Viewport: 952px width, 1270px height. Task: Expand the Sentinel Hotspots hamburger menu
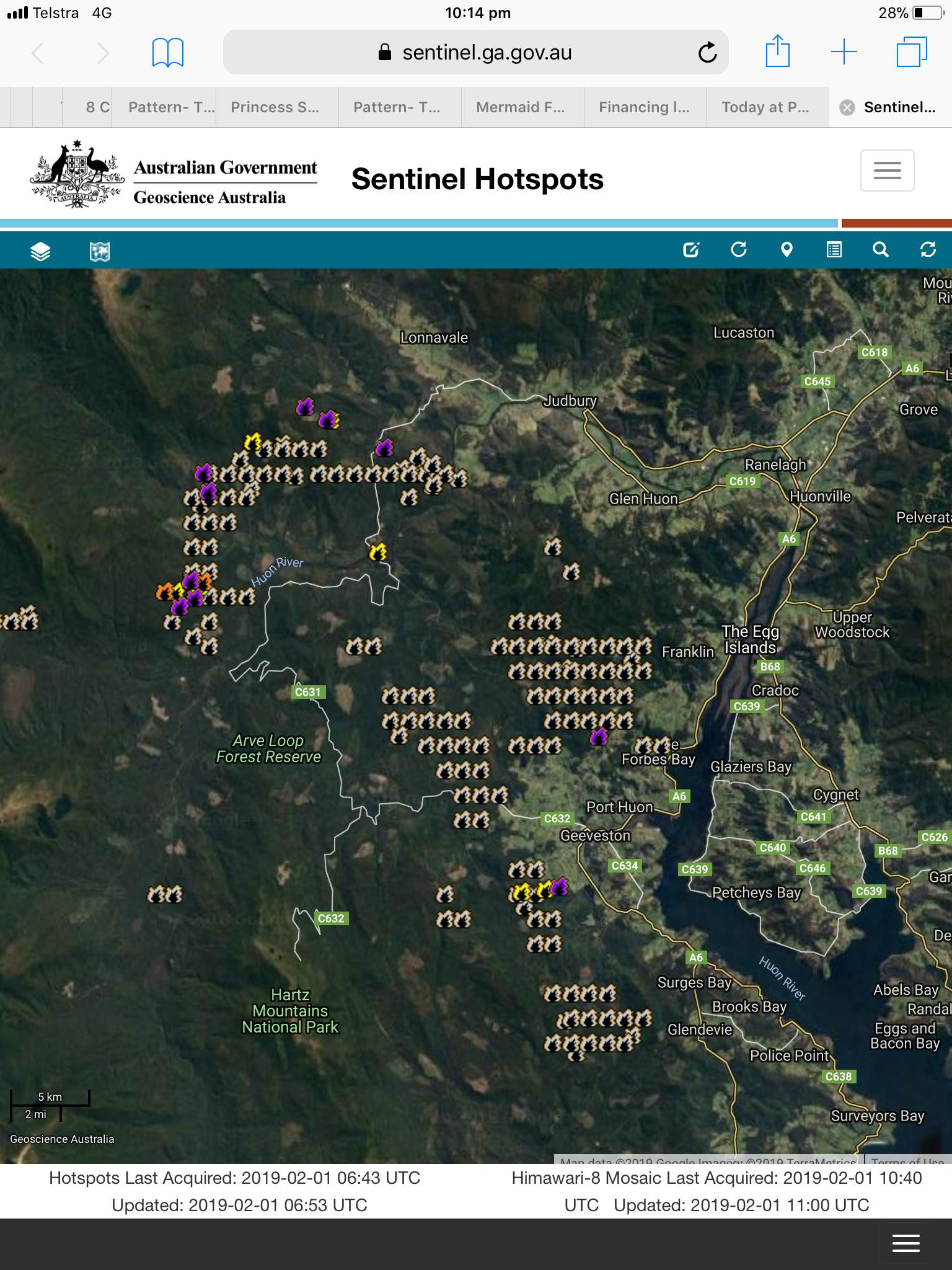(x=887, y=171)
